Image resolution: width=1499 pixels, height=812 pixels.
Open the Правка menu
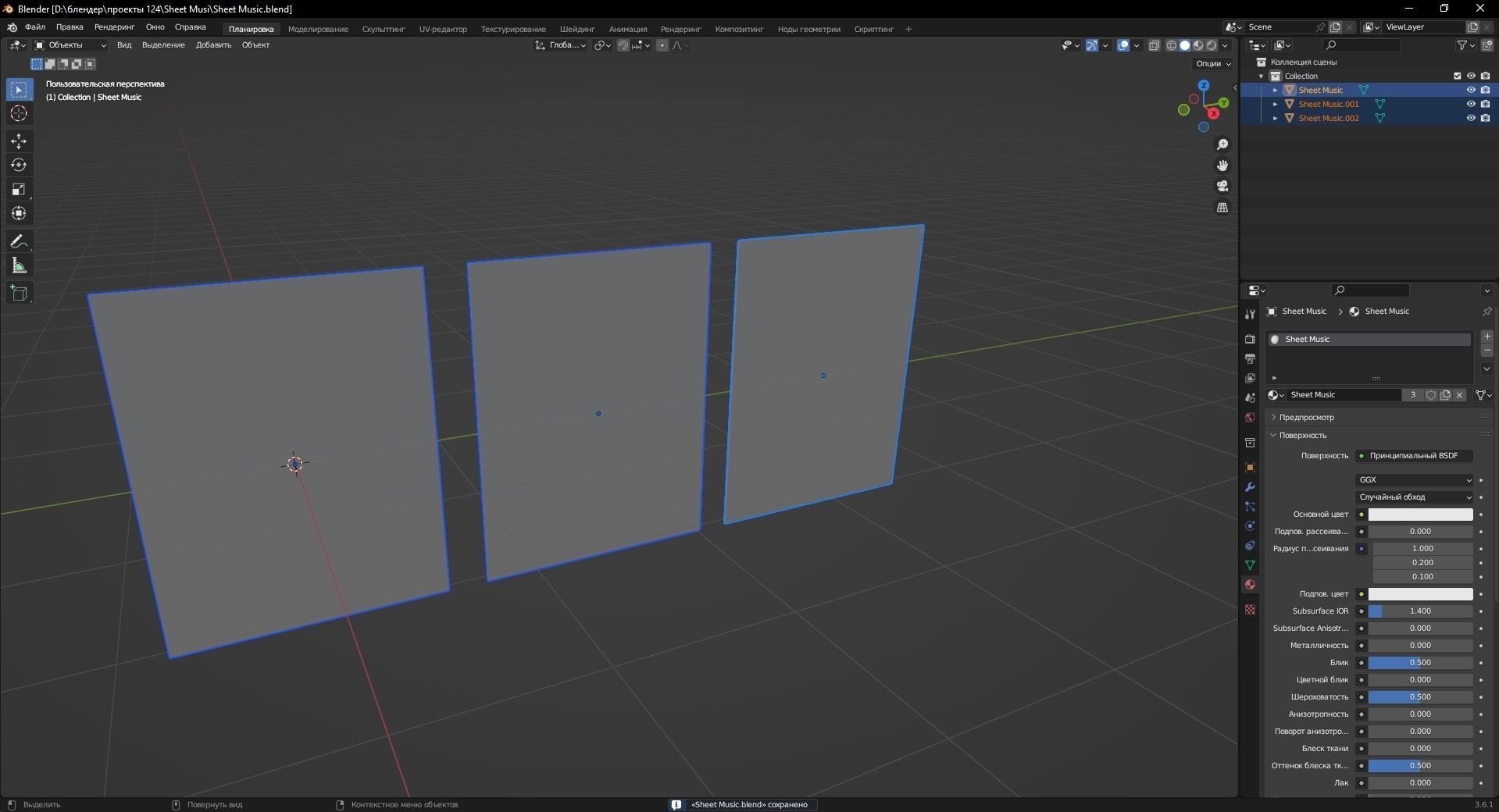(70, 27)
